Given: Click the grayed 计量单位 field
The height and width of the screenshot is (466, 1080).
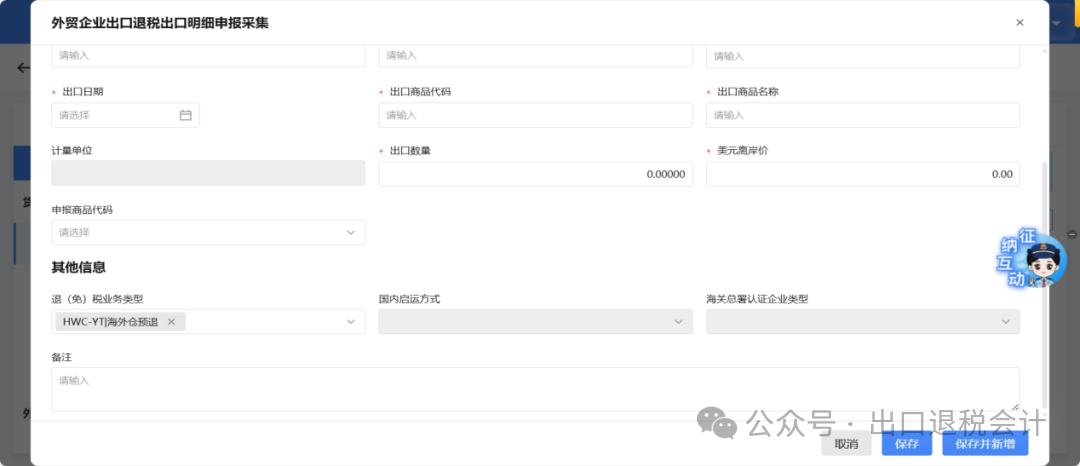Looking at the screenshot, I should (208, 174).
